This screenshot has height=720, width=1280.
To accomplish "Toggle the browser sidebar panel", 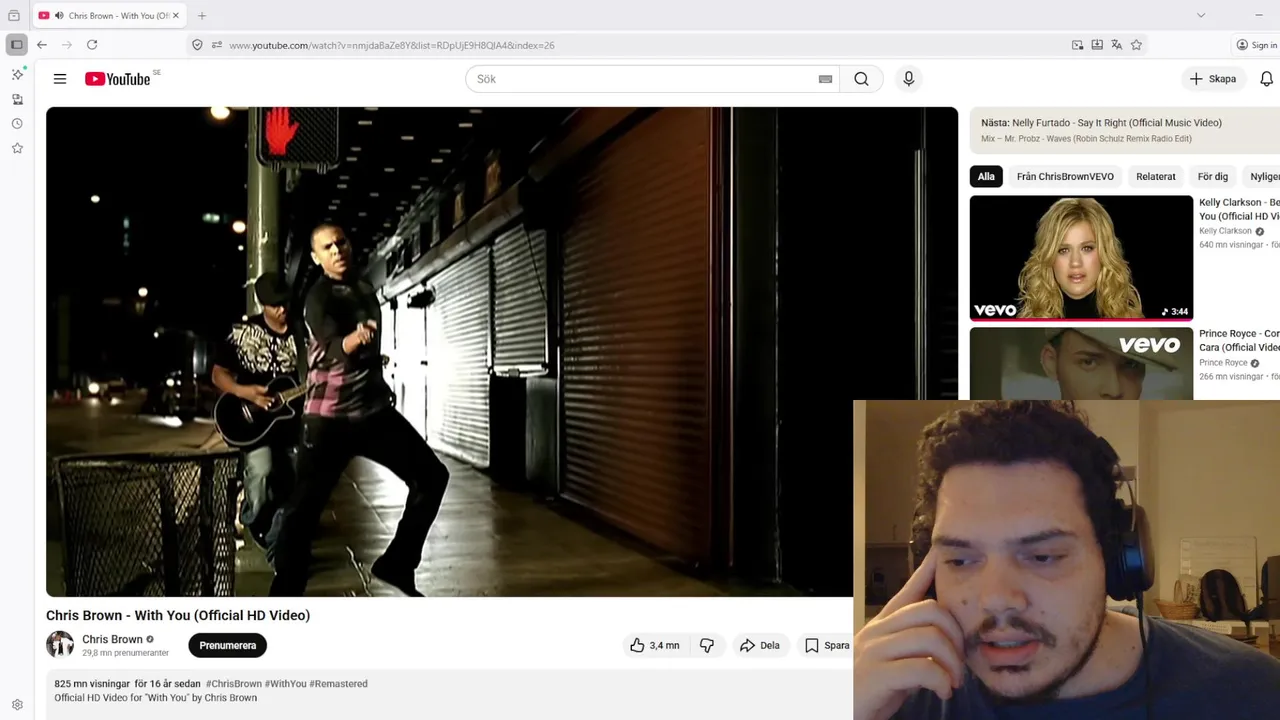I will 17,45.
